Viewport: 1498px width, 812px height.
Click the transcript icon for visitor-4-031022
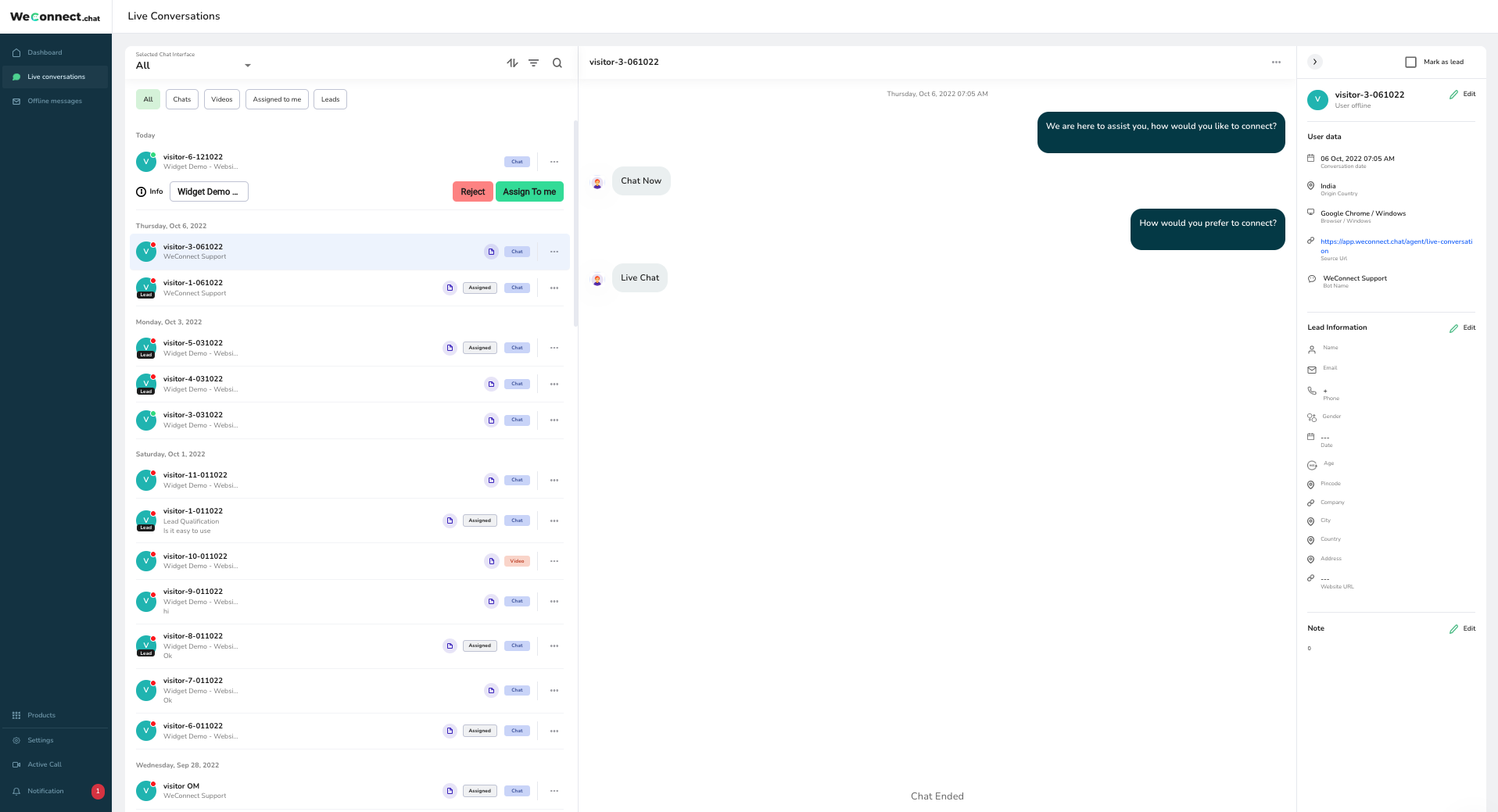point(491,384)
